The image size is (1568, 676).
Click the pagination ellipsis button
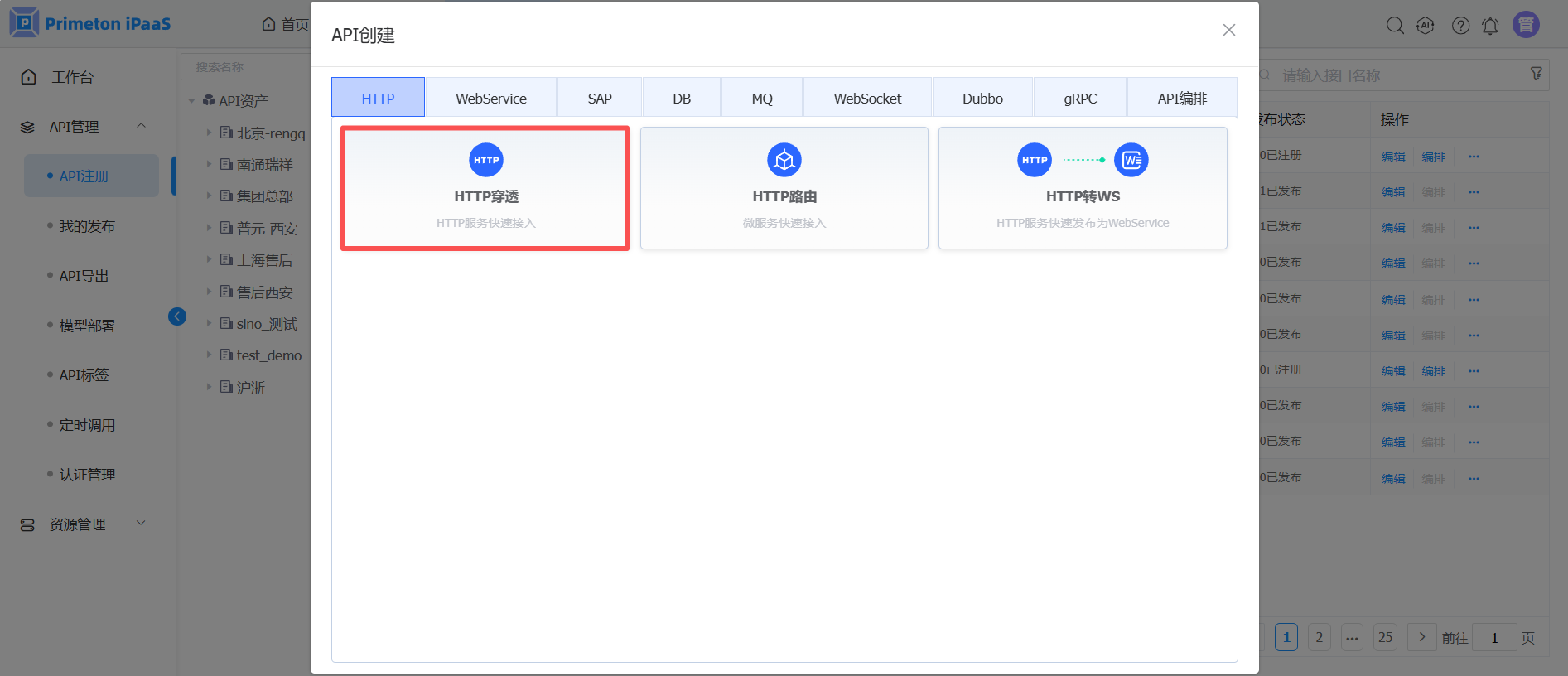(x=1352, y=637)
